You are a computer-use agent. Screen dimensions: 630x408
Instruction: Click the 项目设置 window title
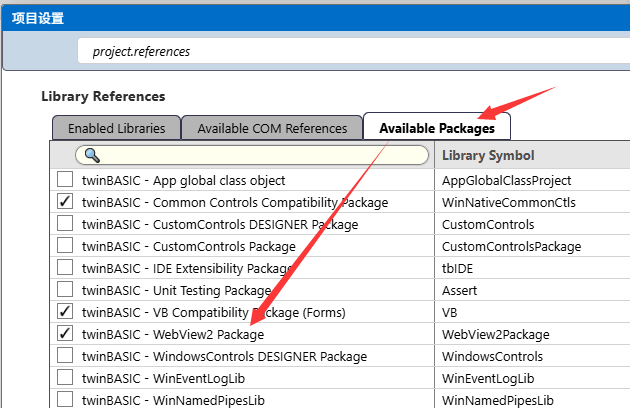38,18
